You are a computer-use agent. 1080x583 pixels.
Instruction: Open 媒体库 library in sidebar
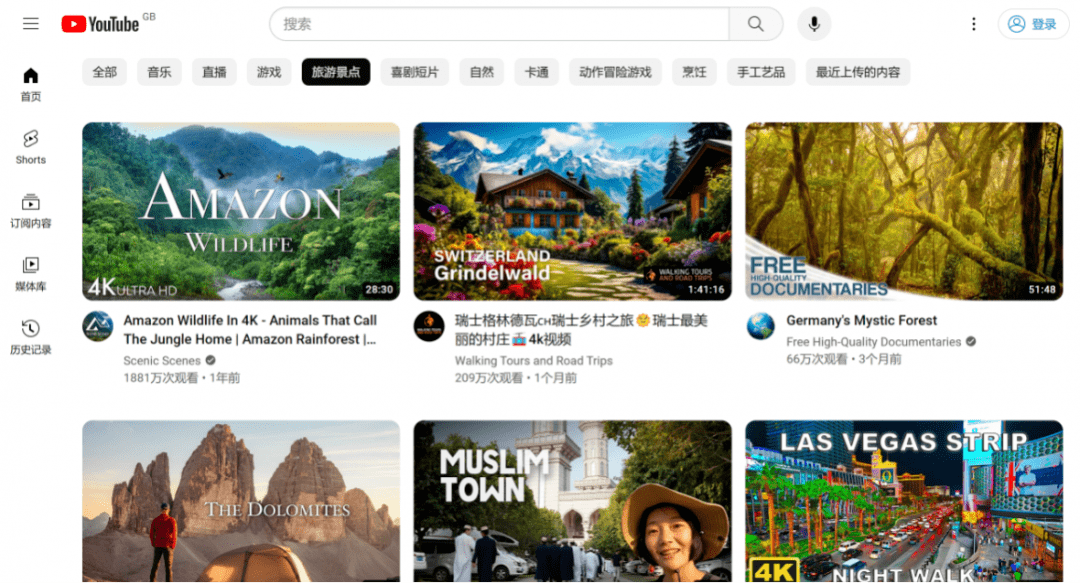pos(31,273)
